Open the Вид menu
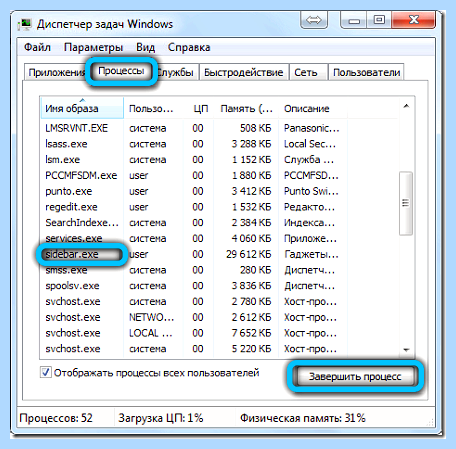The width and height of the screenshot is (456, 449). point(145,47)
